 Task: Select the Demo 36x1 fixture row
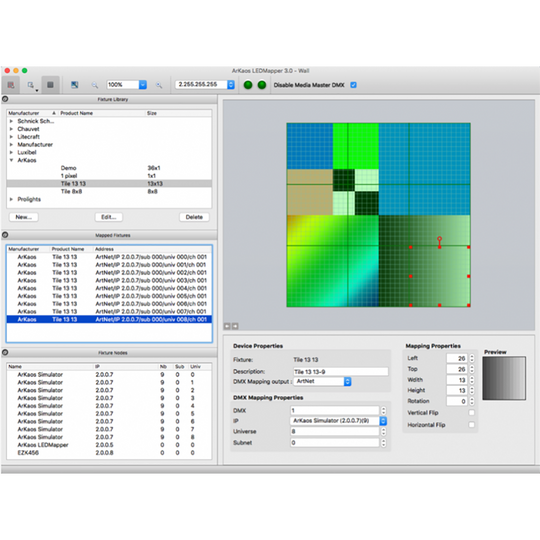(x=109, y=168)
